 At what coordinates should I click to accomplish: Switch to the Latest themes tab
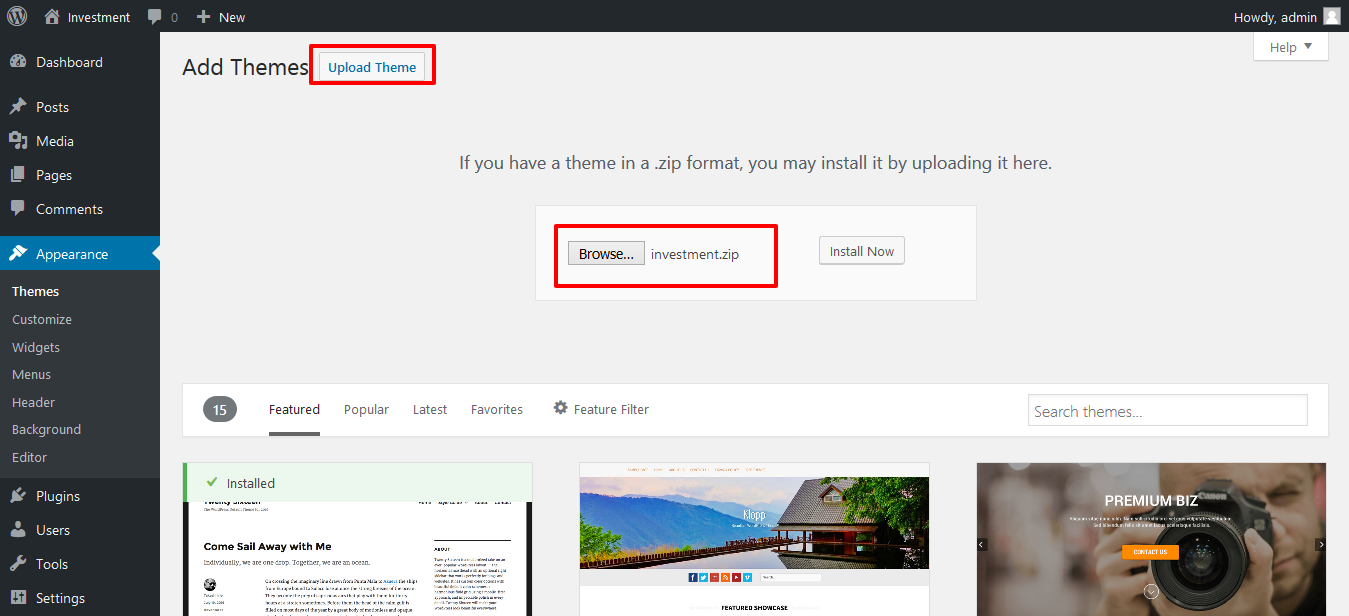pyautogui.click(x=430, y=409)
